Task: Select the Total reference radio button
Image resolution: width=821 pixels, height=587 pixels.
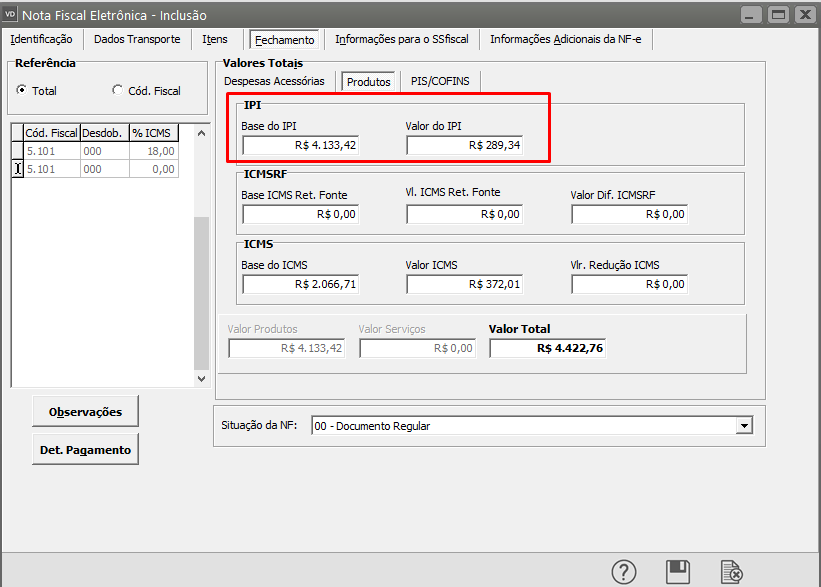Action: tap(22, 90)
